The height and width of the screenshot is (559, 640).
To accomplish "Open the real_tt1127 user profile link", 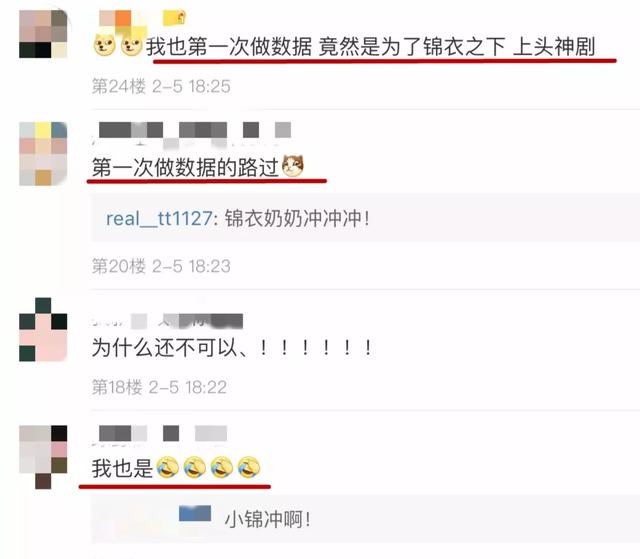I will point(159,218).
